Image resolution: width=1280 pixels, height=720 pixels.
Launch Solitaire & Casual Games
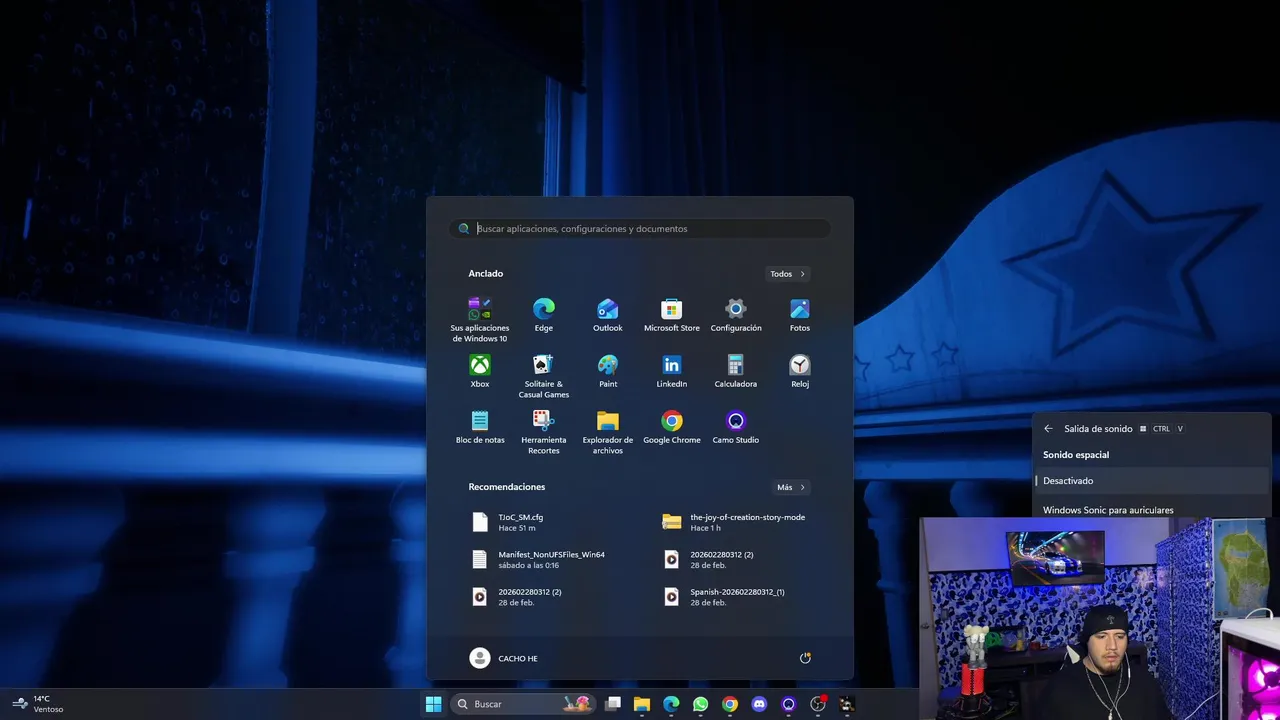point(544,376)
